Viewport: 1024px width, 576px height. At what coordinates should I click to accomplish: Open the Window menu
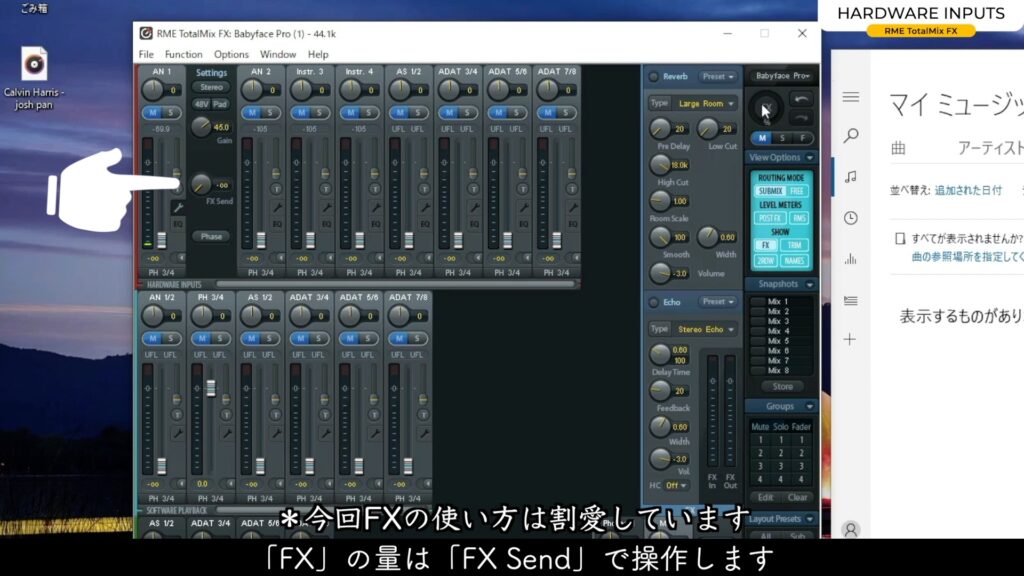[x=278, y=54]
